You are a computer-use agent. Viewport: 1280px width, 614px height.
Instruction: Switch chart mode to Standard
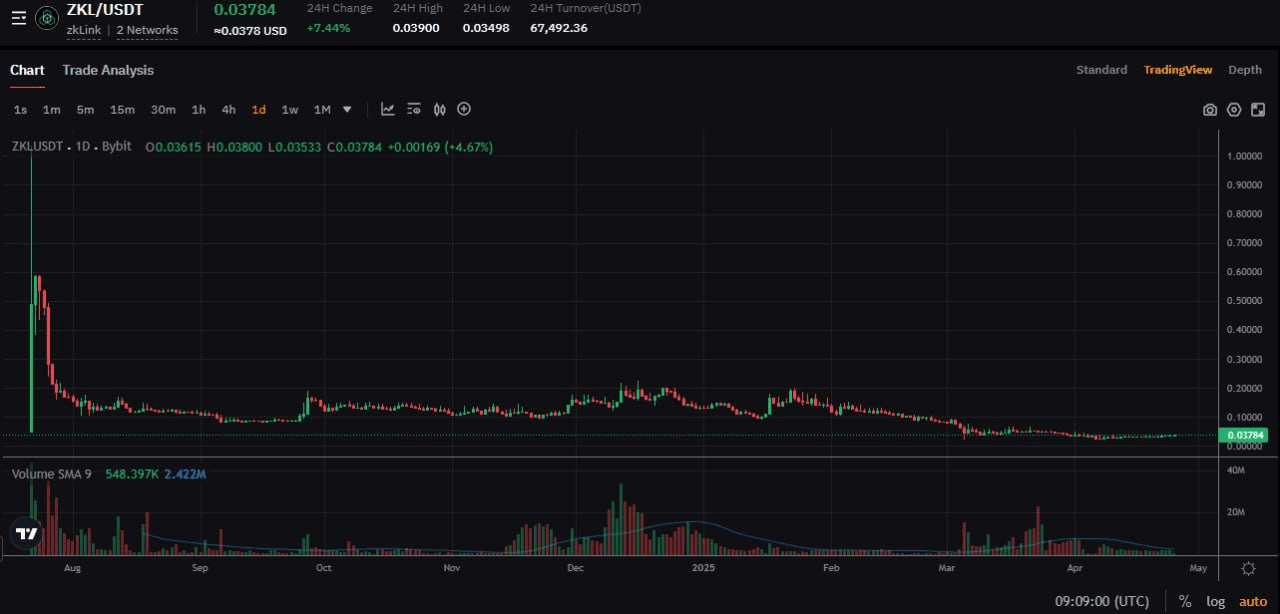[x=1101, y=69]
